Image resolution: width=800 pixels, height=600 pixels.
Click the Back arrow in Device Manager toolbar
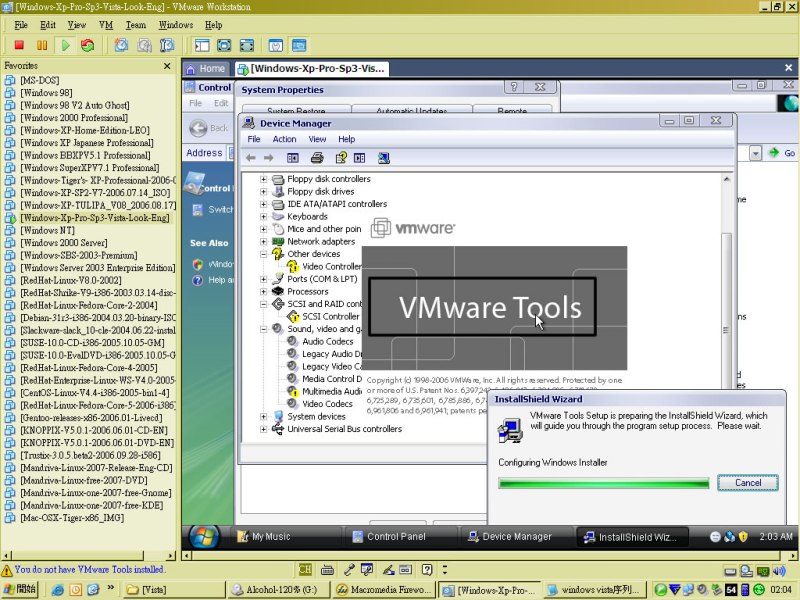coord(251,158)
